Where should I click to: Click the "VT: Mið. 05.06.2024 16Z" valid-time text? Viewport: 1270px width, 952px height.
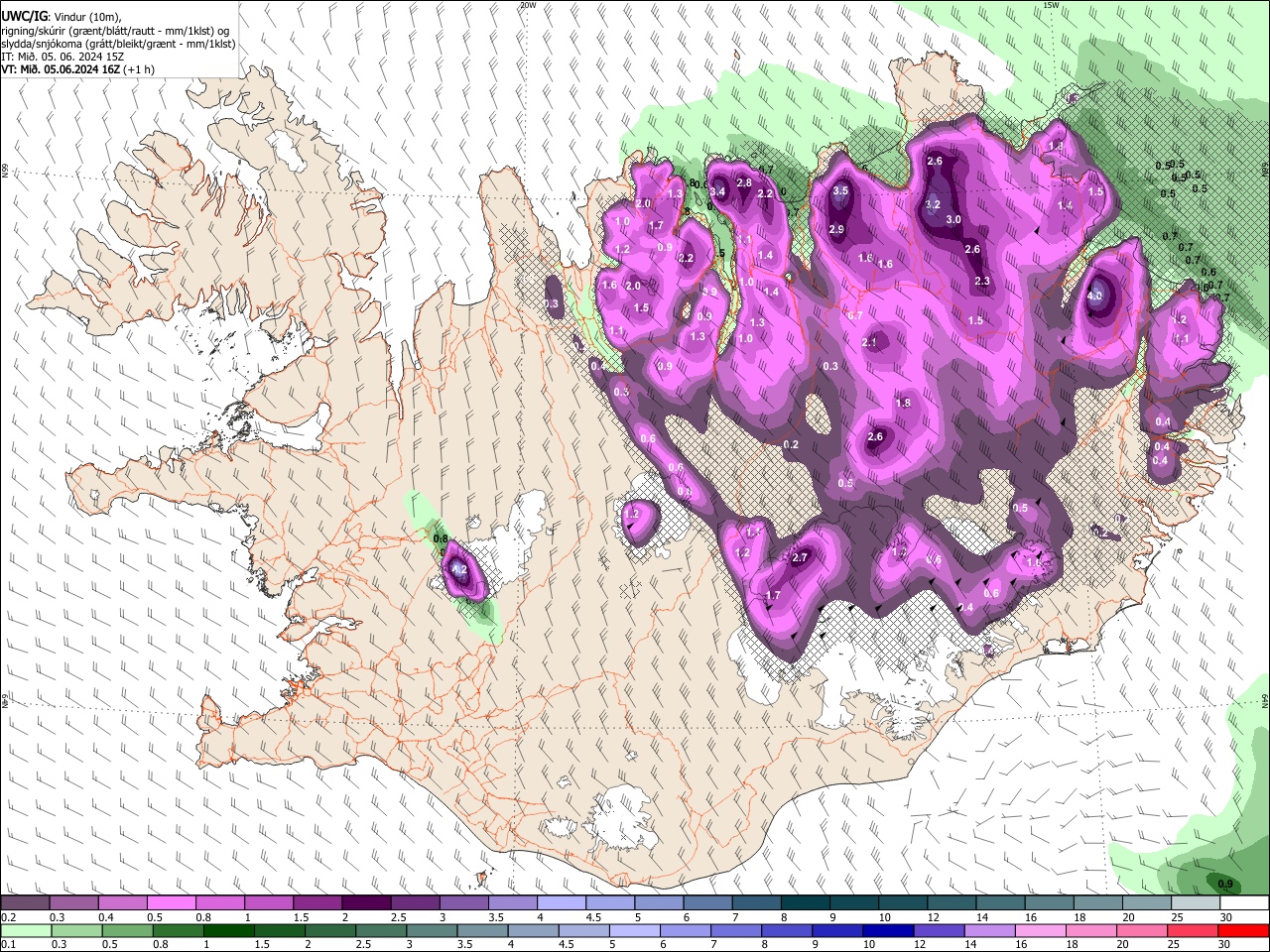60,69
